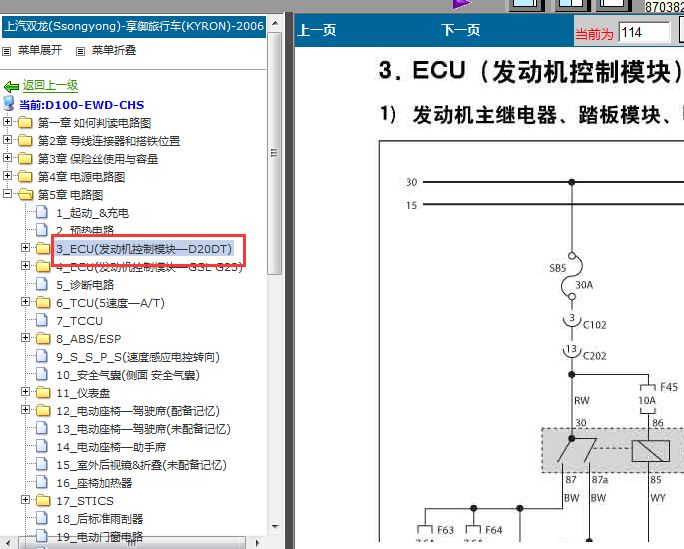Viewport: 684px width, 549px height.
Task: Click the folder icon of 11_仪表盘
Action: [x=43, y=392]
